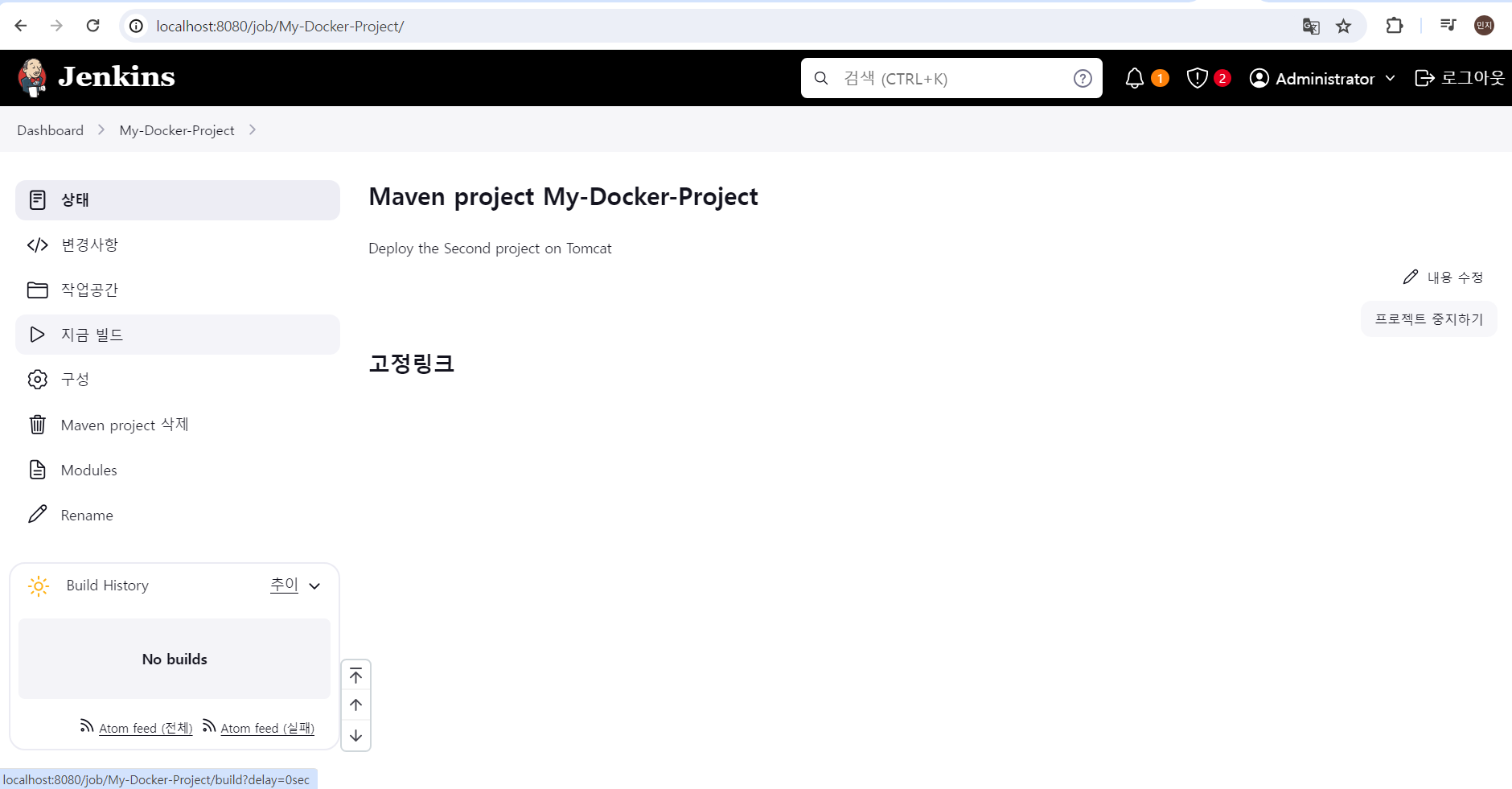
Task: Go to Dashboard breadcrumb
Action: 50,129
